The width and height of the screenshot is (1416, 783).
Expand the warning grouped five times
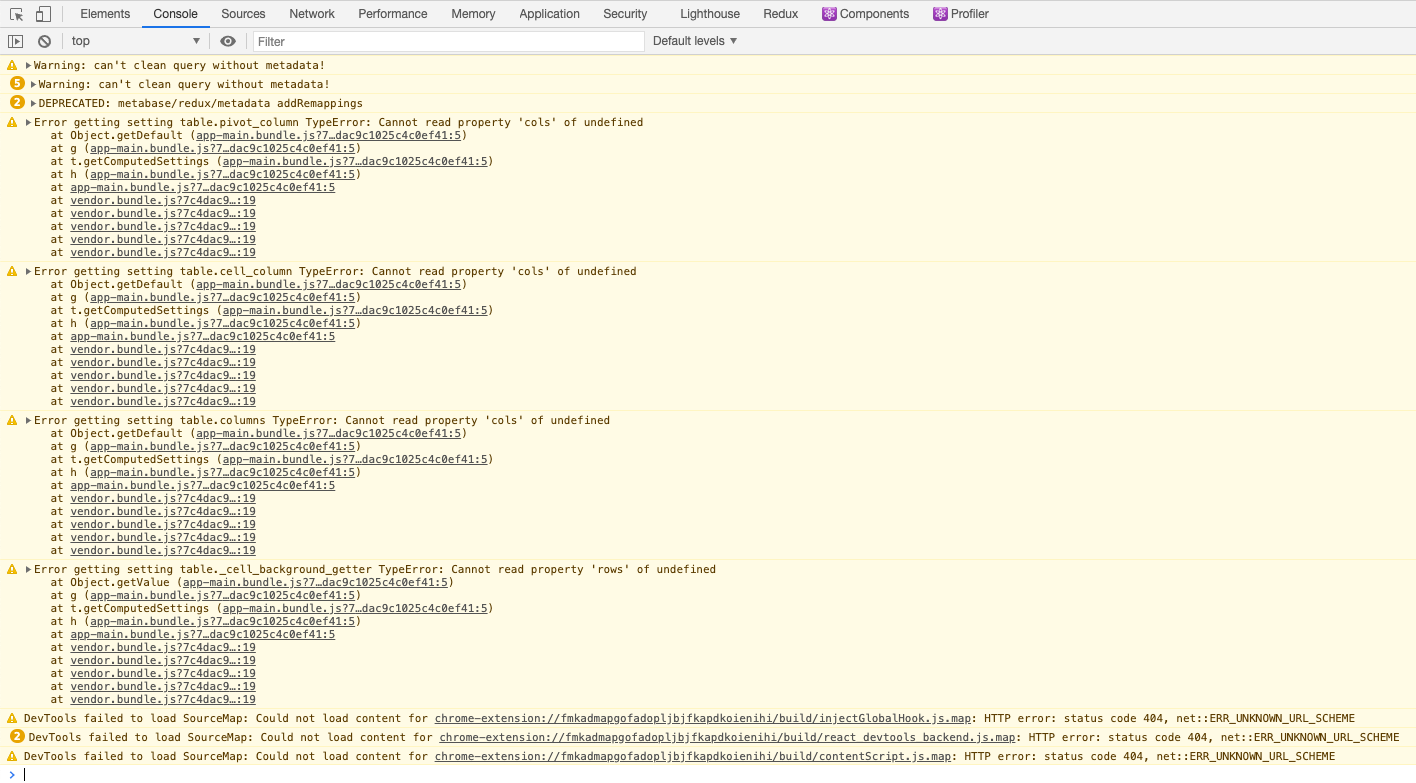pyautogui.click(x=34, y=84)
